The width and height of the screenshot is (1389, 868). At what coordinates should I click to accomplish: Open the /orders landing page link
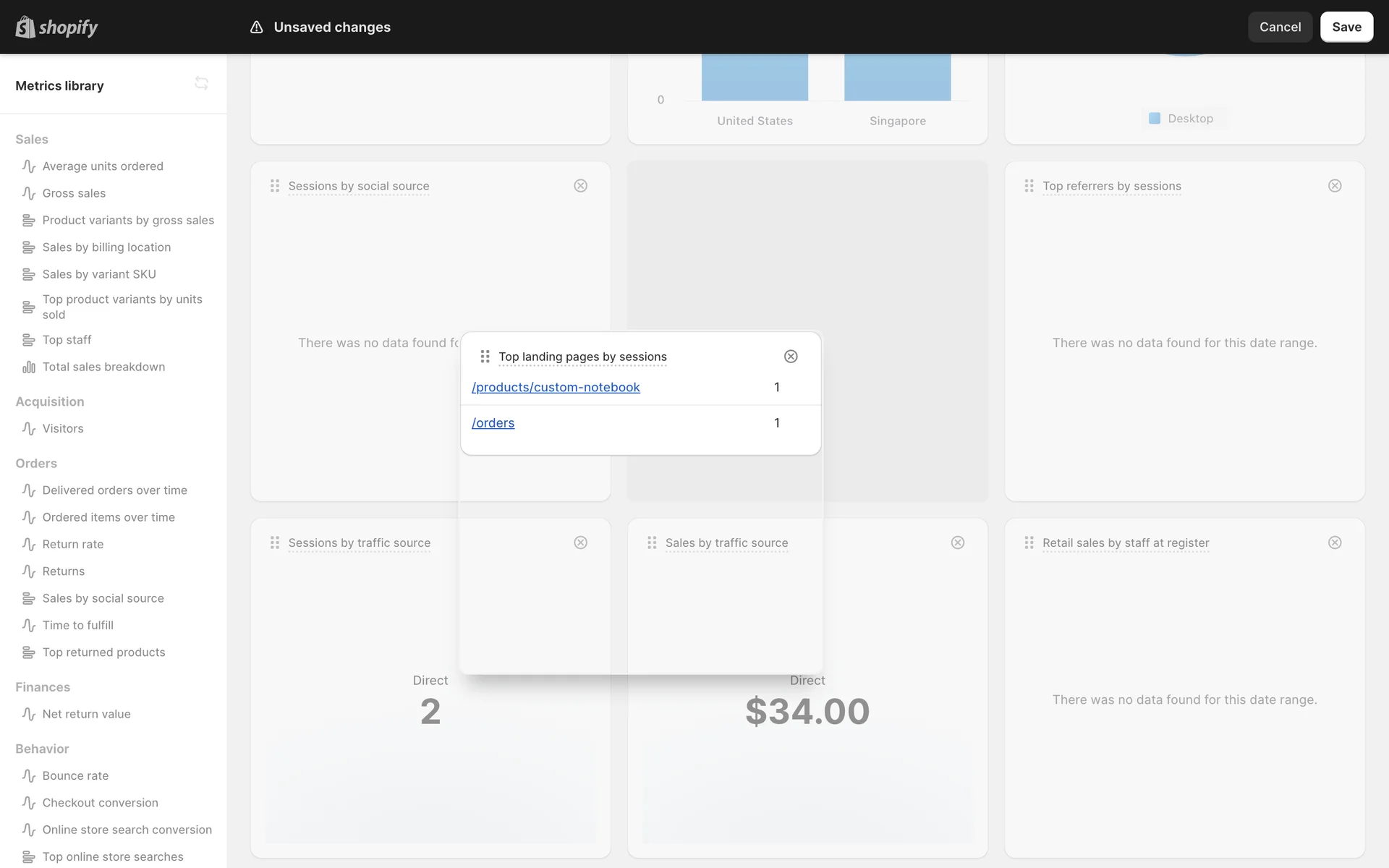tap(493, 423)
